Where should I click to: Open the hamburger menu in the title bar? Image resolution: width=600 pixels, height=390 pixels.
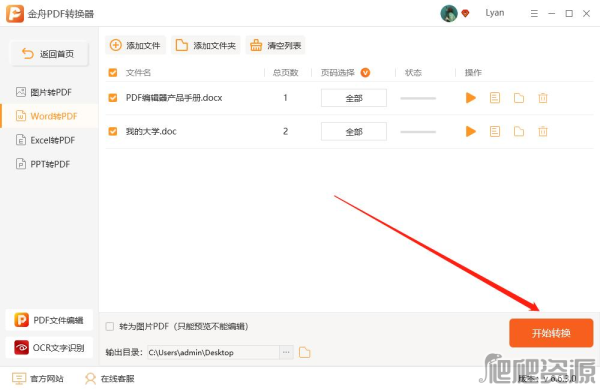coord(534,14)
